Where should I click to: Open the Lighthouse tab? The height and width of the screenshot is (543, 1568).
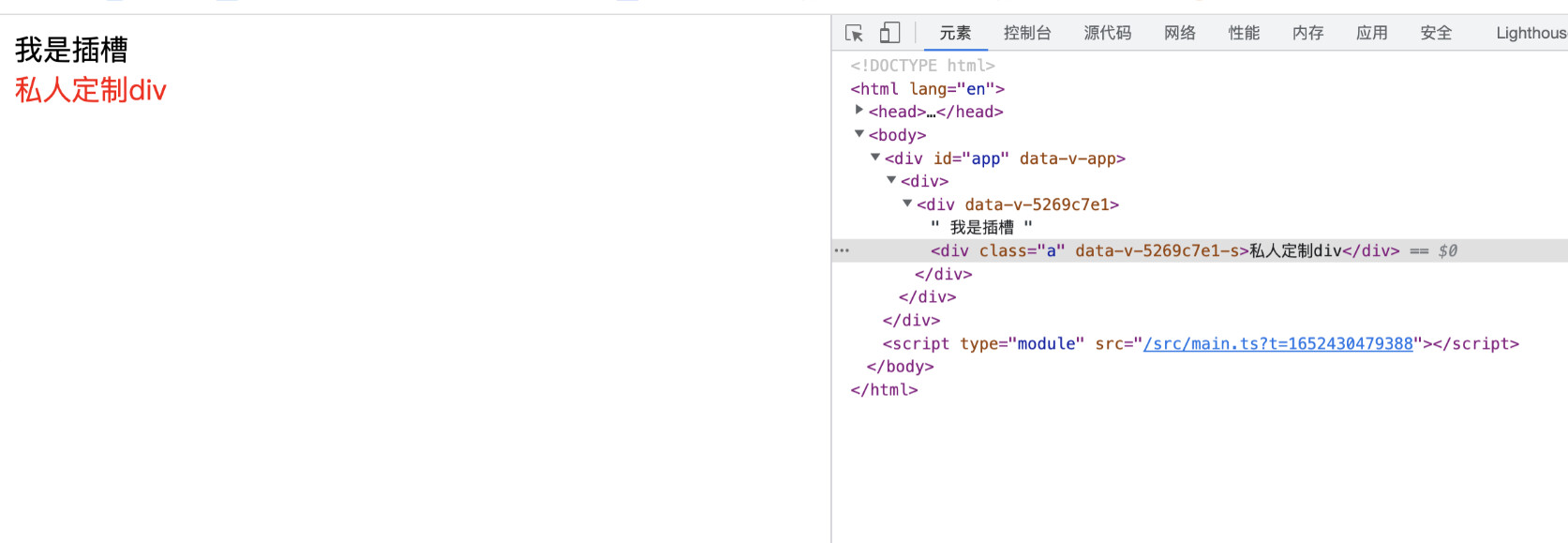click(1531, 33)
